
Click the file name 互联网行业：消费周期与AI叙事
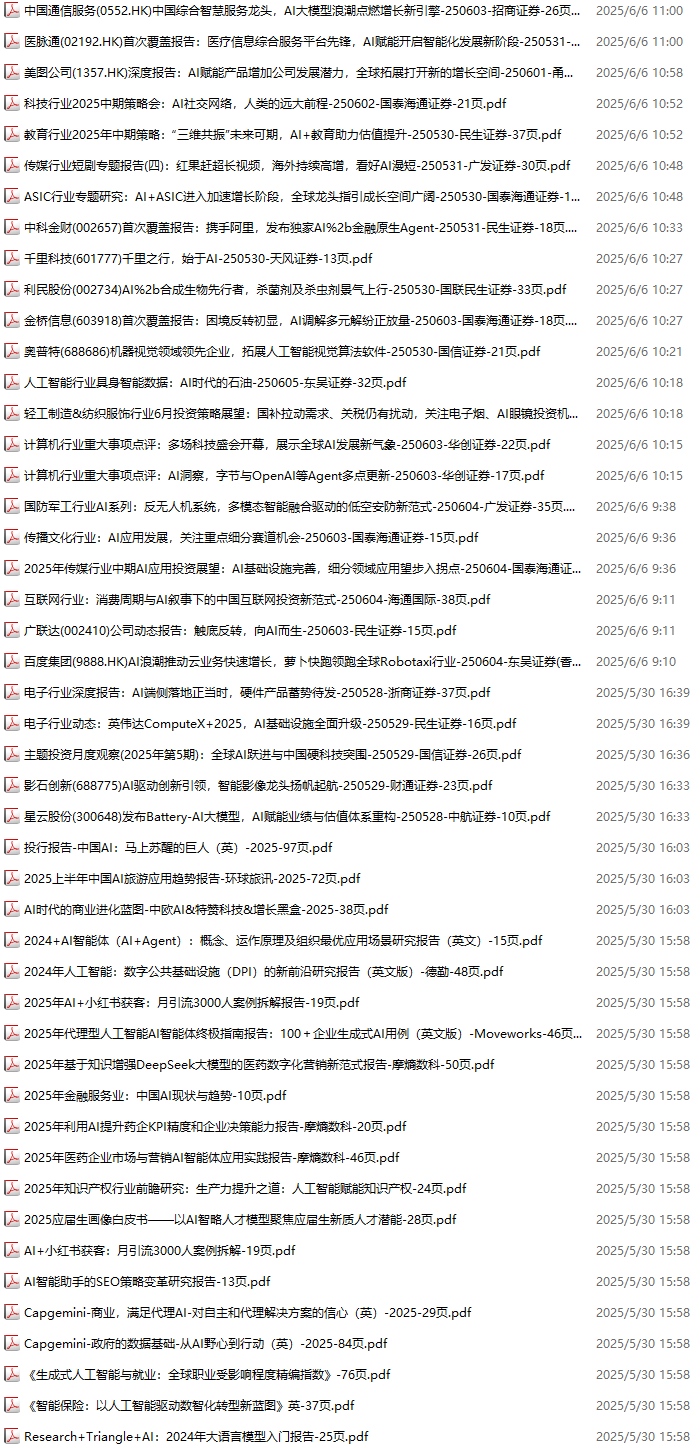click(257, 600)
